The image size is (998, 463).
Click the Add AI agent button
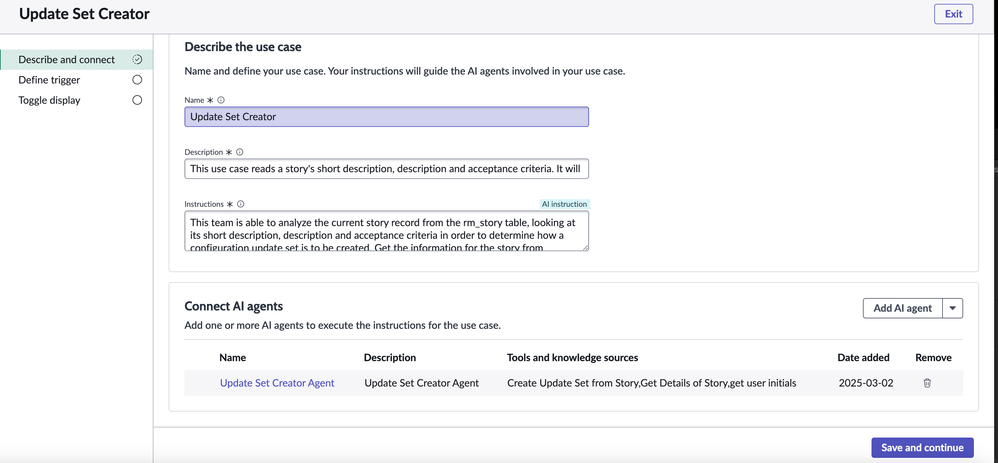point(903,308)
